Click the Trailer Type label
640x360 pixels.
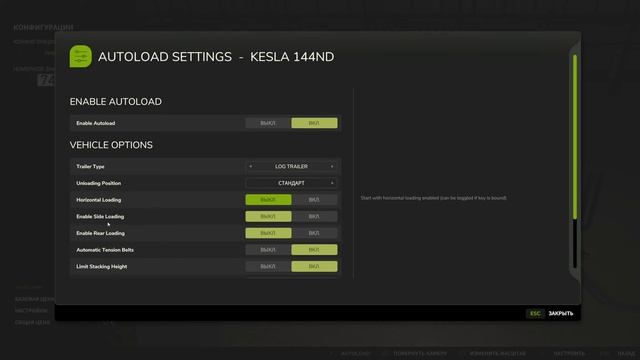coord(90,167)
